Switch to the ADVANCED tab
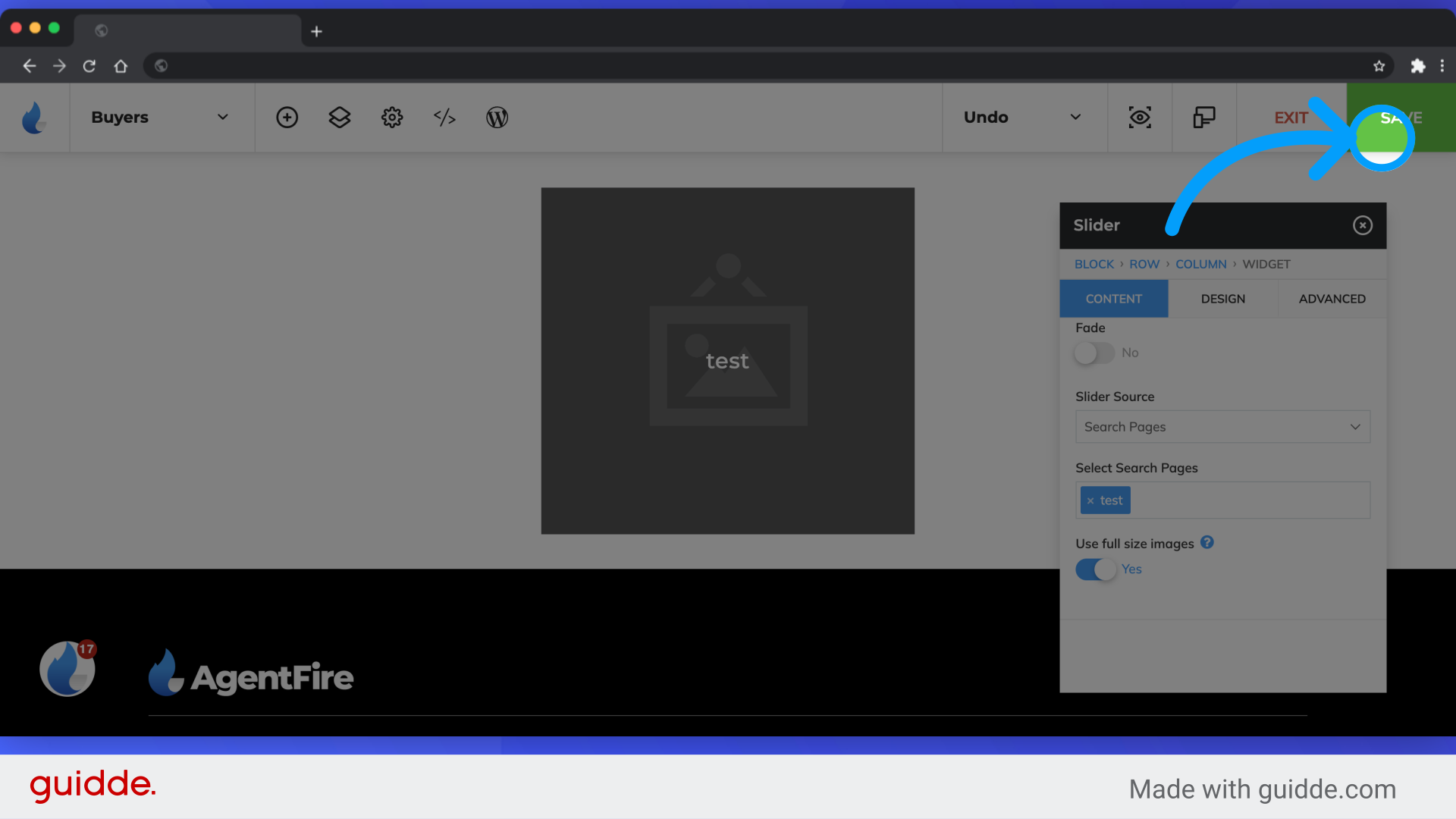The width and height of the screenshot is (1456, 819). point(1332,299)
